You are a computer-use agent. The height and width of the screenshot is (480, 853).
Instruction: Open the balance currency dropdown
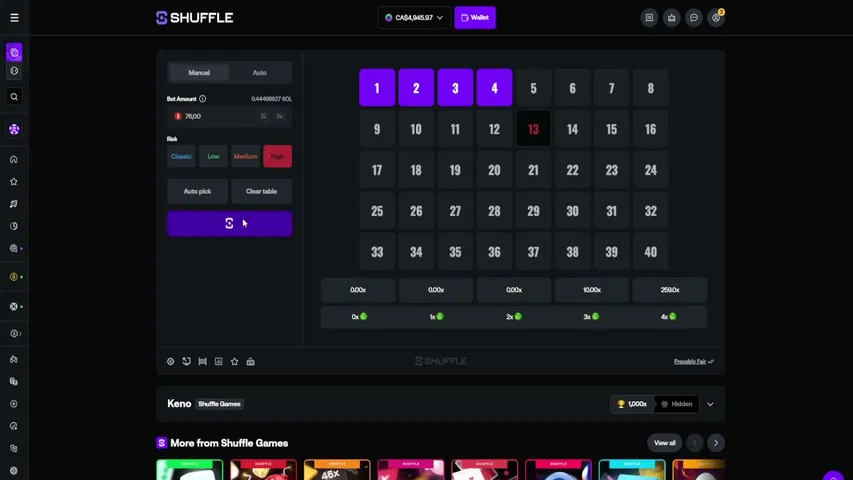pos(414,18)
